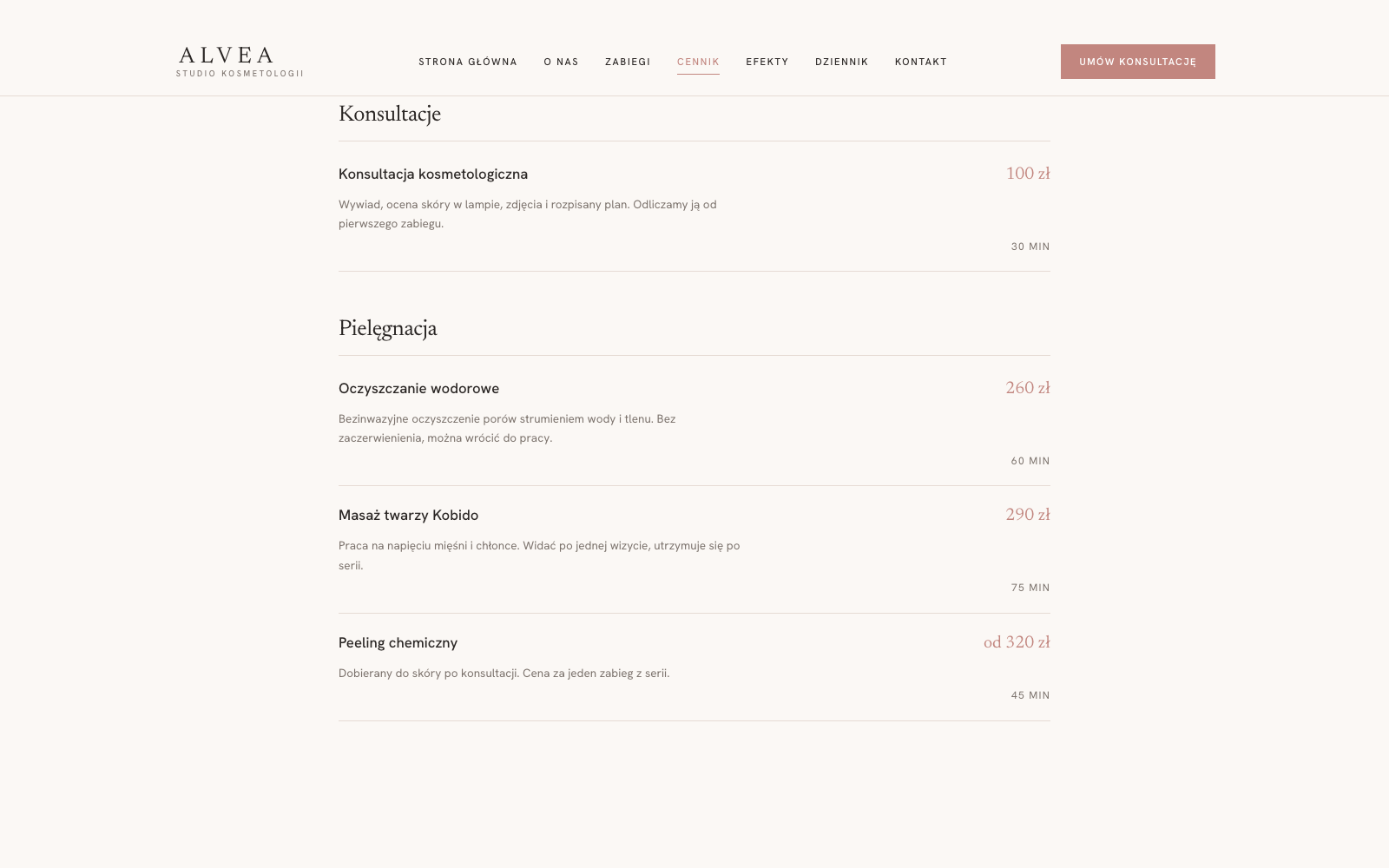Click the Oczyszczanie wodorowe treatment title
The height and width of the screenshot is (868, 1389).
pos(418,388)
